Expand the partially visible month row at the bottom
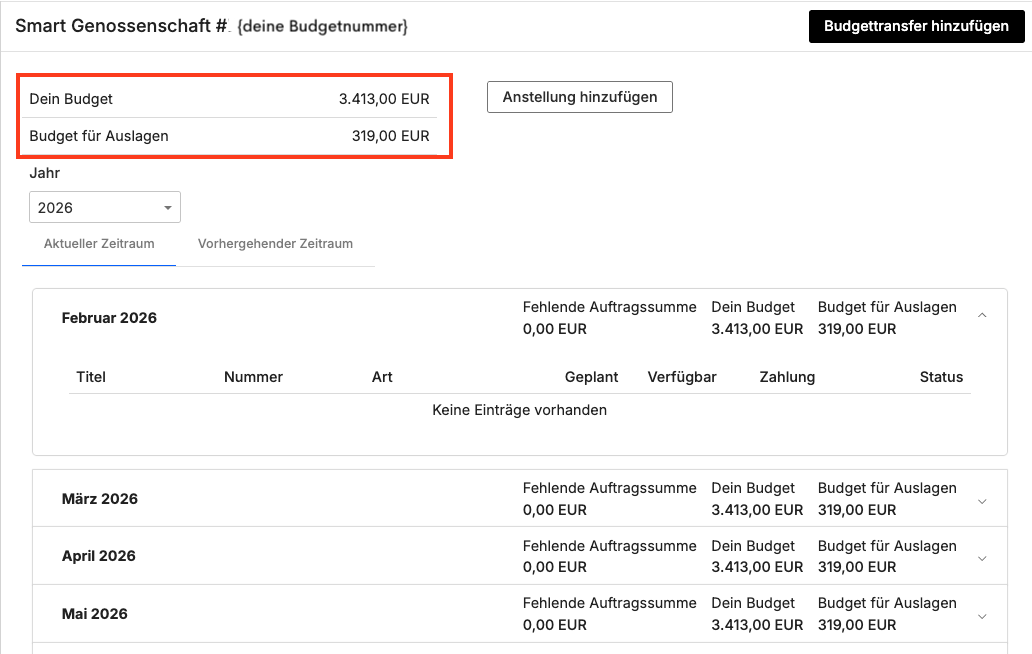1032x654 pixels. coord(981,649)
